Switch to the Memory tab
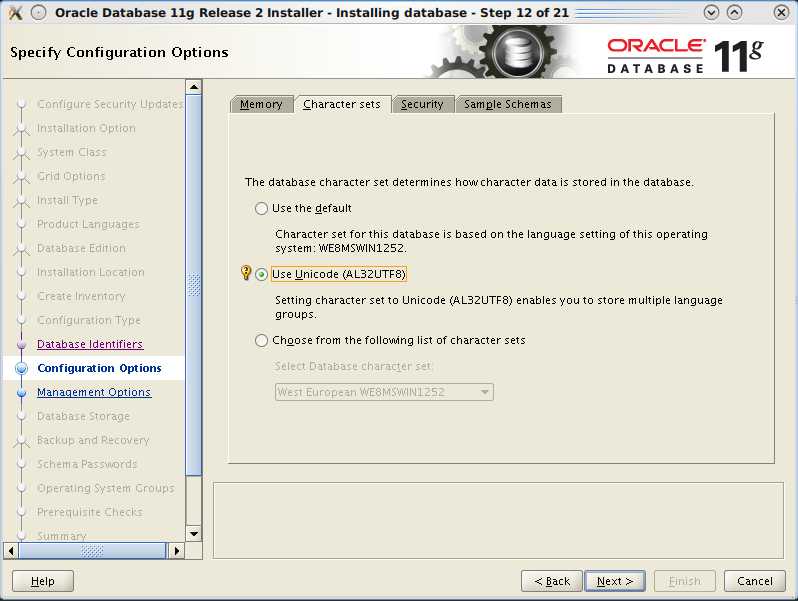The image size is (798, 601). (261, 104)
